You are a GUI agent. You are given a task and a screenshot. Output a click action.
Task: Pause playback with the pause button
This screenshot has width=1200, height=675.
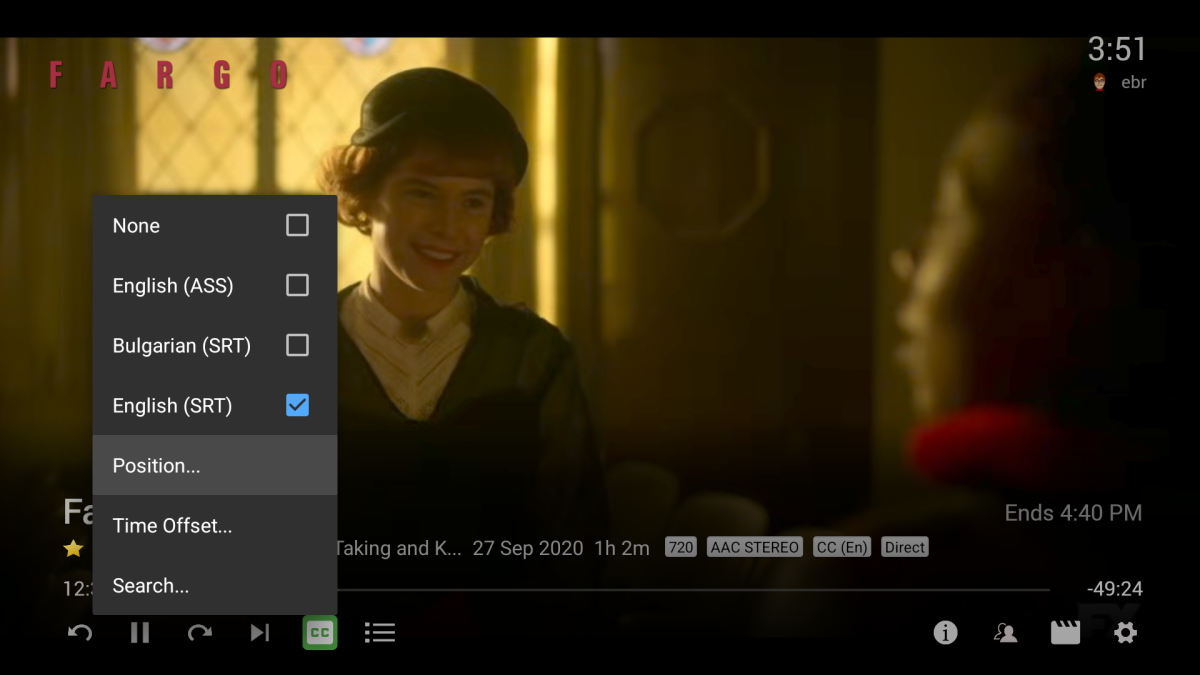(140, 632)
